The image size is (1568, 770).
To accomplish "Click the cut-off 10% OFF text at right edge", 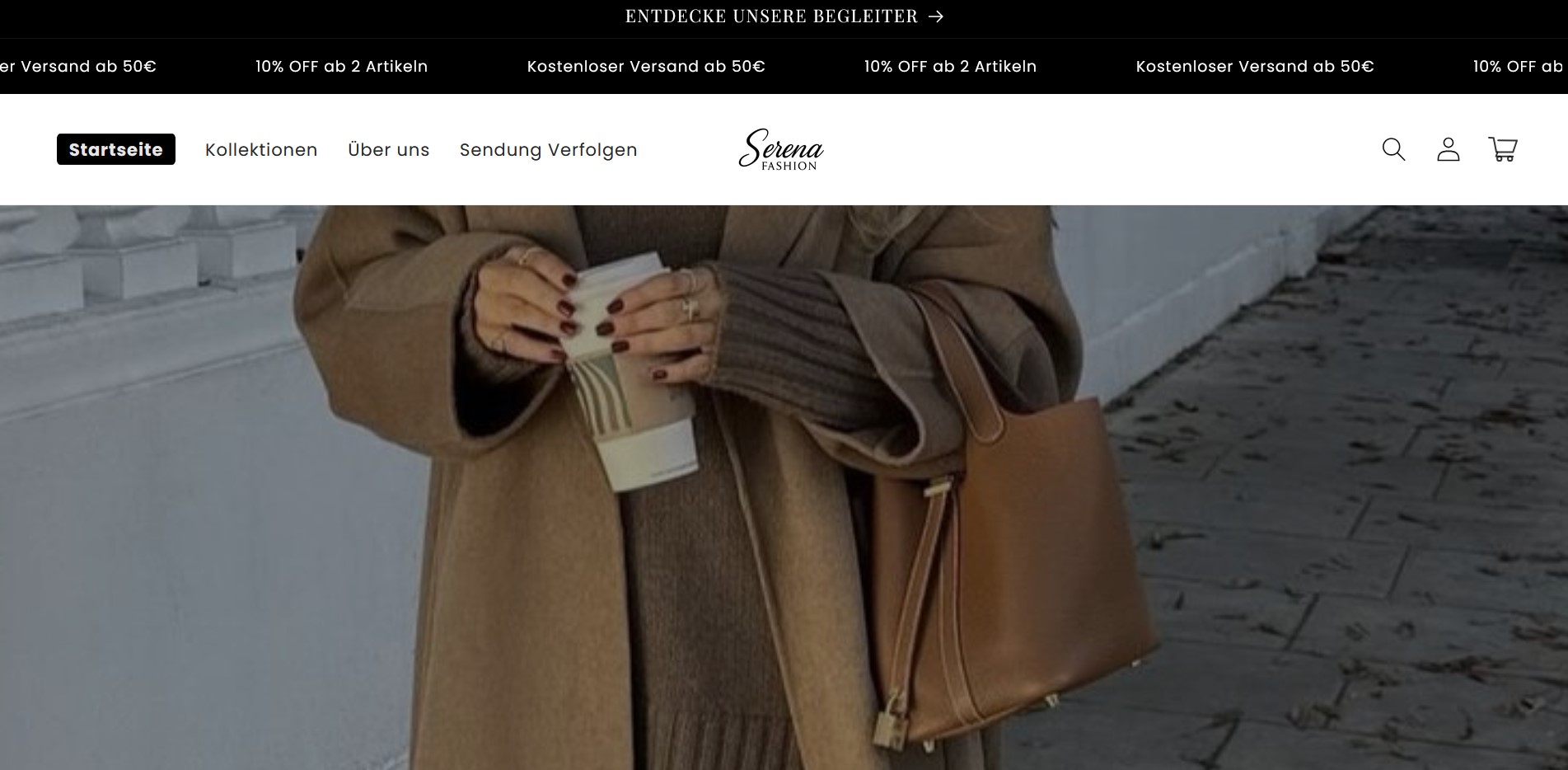I will [1519, 66].
